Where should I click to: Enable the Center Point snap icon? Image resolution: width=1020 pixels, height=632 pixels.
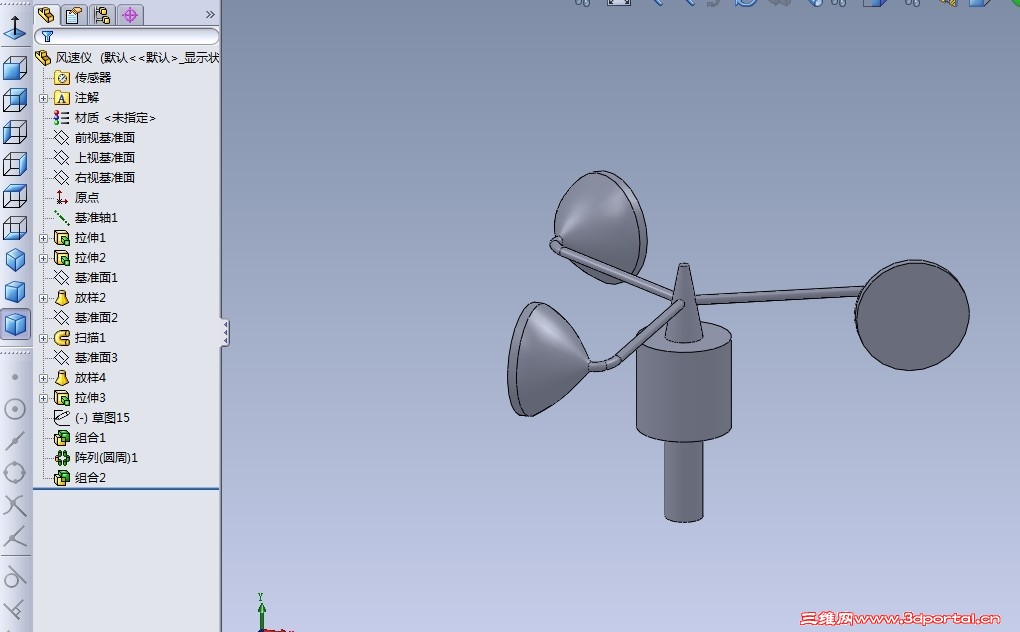pyautogui.click(x=15, y=409)
